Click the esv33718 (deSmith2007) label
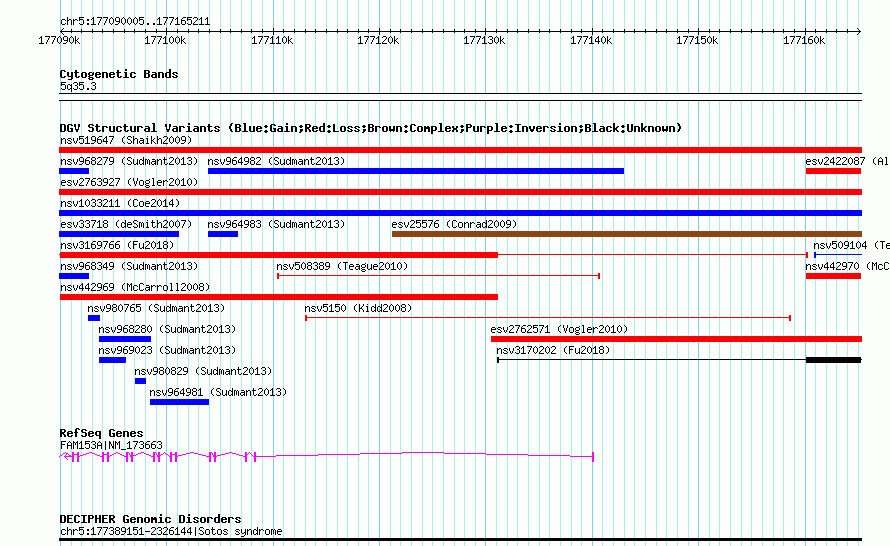 pos(126,224)
